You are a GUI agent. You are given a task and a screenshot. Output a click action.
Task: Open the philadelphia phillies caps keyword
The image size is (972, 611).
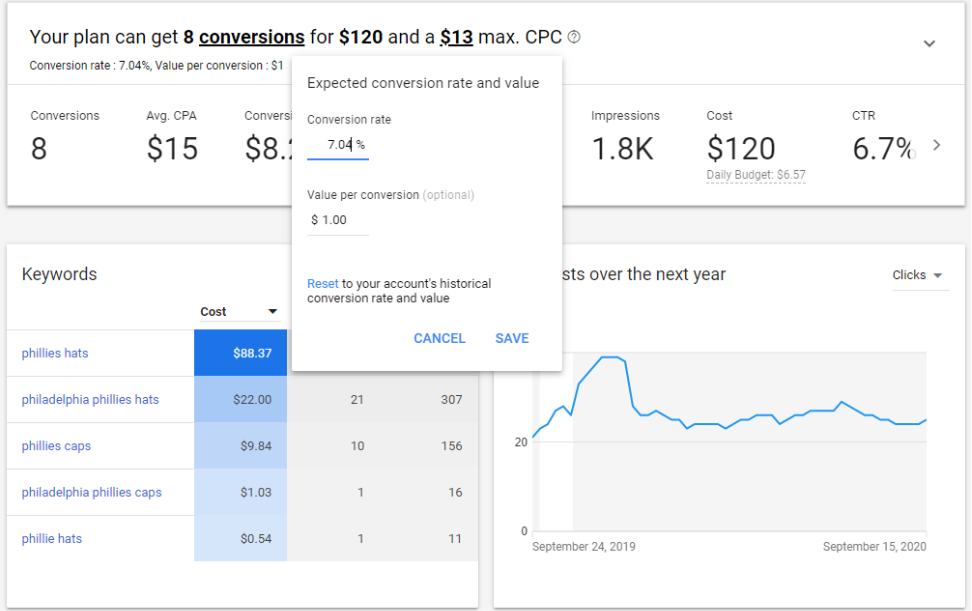tap(91, 492)
